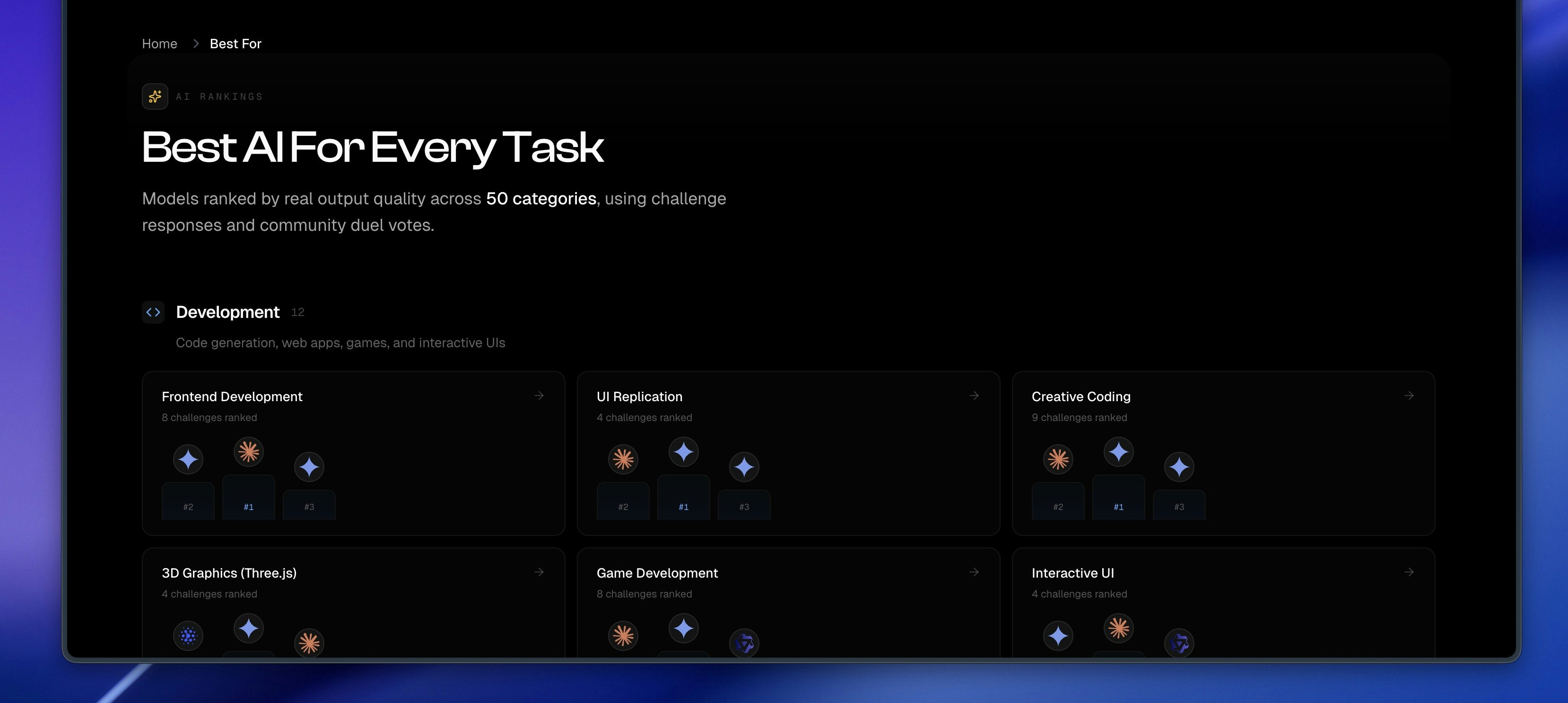Click the Development section heading
Image resolution: width=1568 pixels, height=703 pixels.
click(x=227, y=312)
